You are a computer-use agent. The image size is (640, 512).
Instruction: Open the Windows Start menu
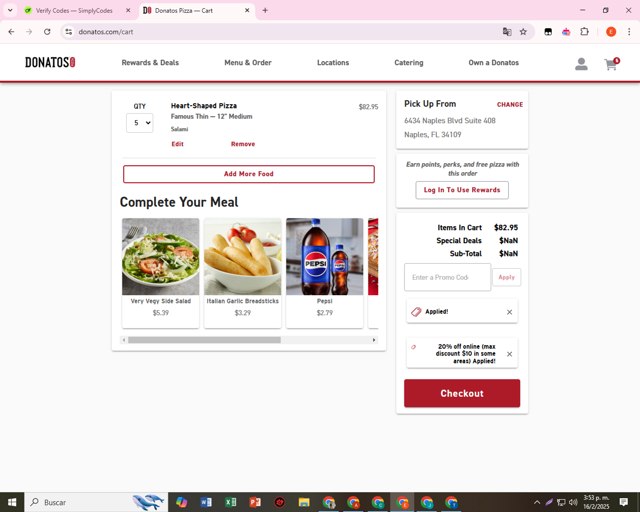point(12,502)
